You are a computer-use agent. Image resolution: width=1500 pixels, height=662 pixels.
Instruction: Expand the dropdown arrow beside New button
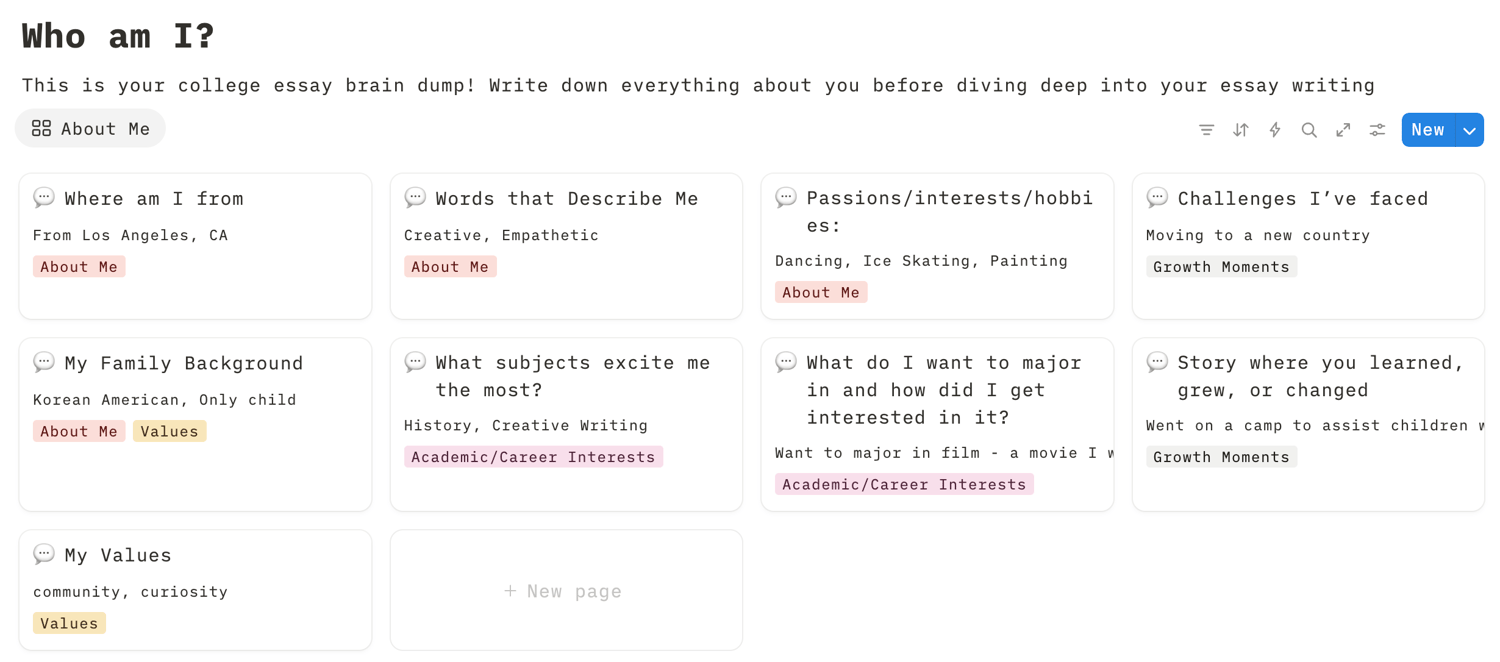click(1469, 130)
